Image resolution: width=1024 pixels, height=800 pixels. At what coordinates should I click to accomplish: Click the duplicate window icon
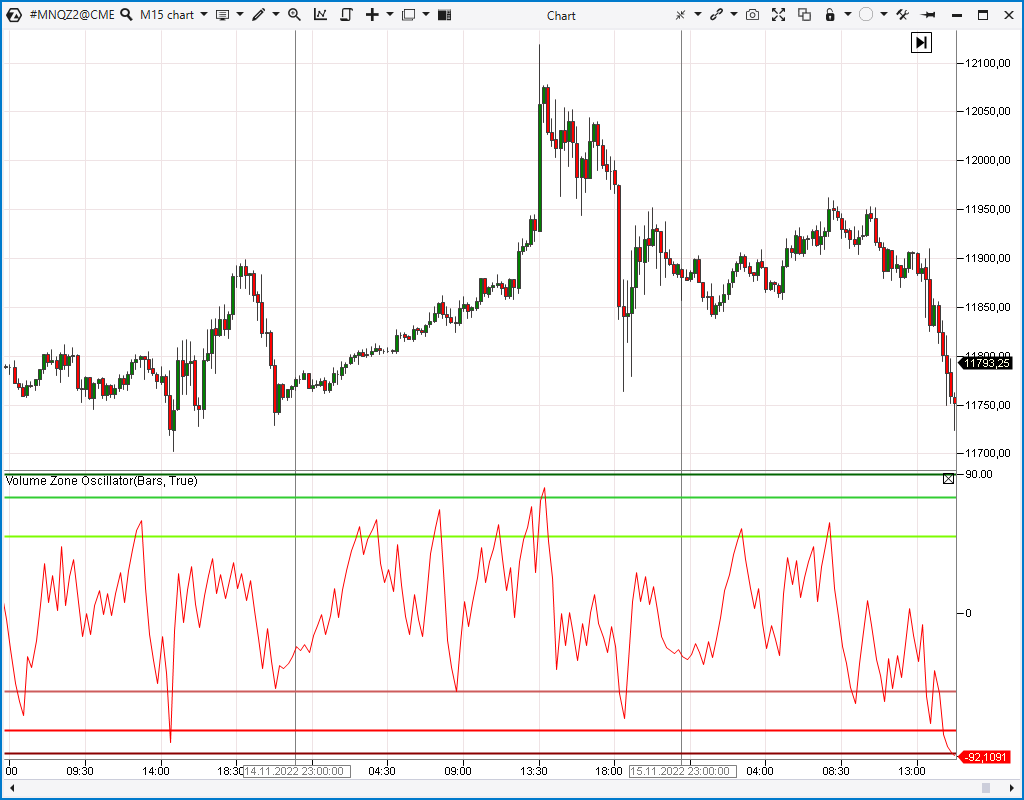pyautogui.click(x=804, y=15)
